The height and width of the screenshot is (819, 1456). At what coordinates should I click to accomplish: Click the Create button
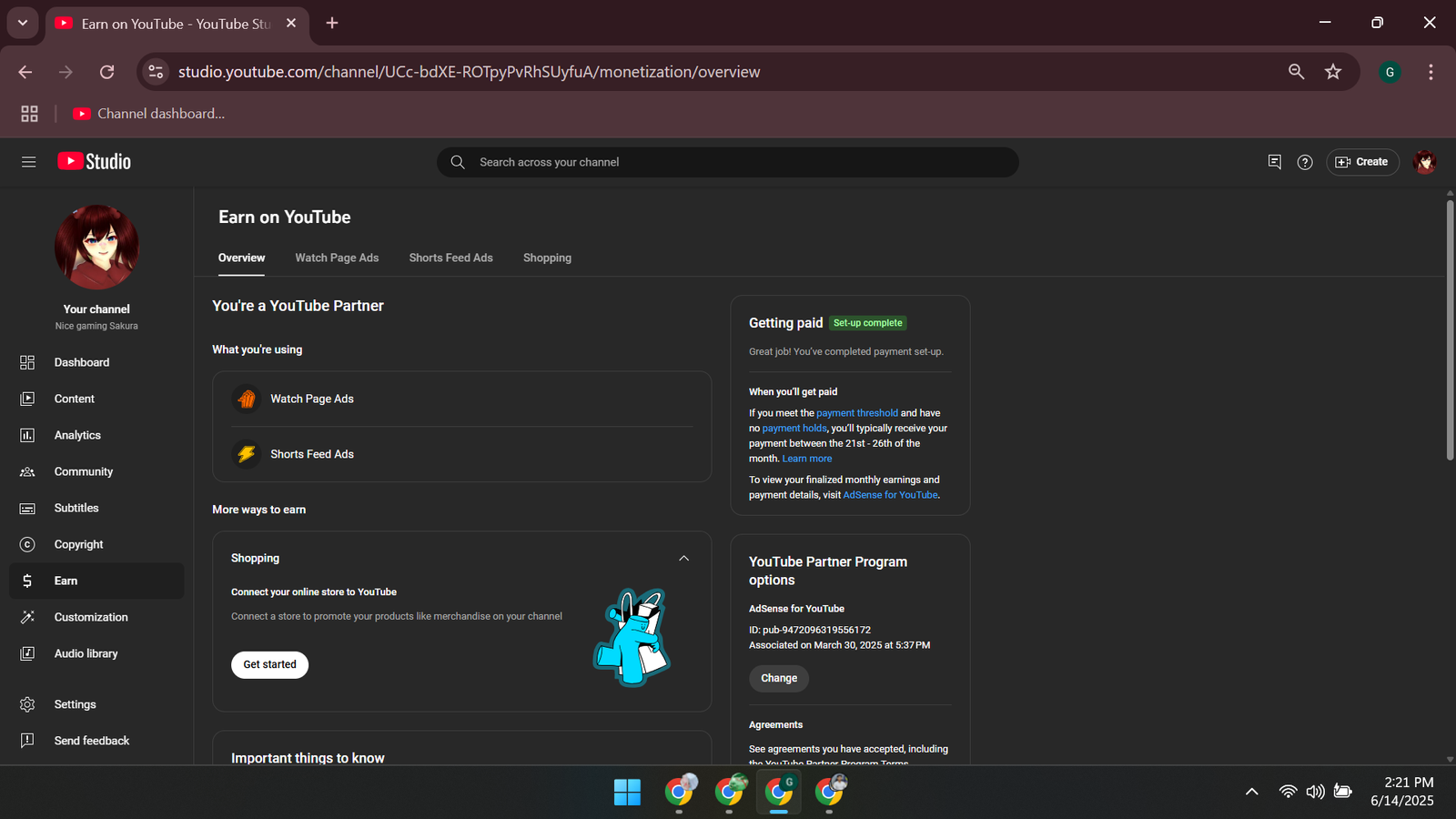(1362, 162)
